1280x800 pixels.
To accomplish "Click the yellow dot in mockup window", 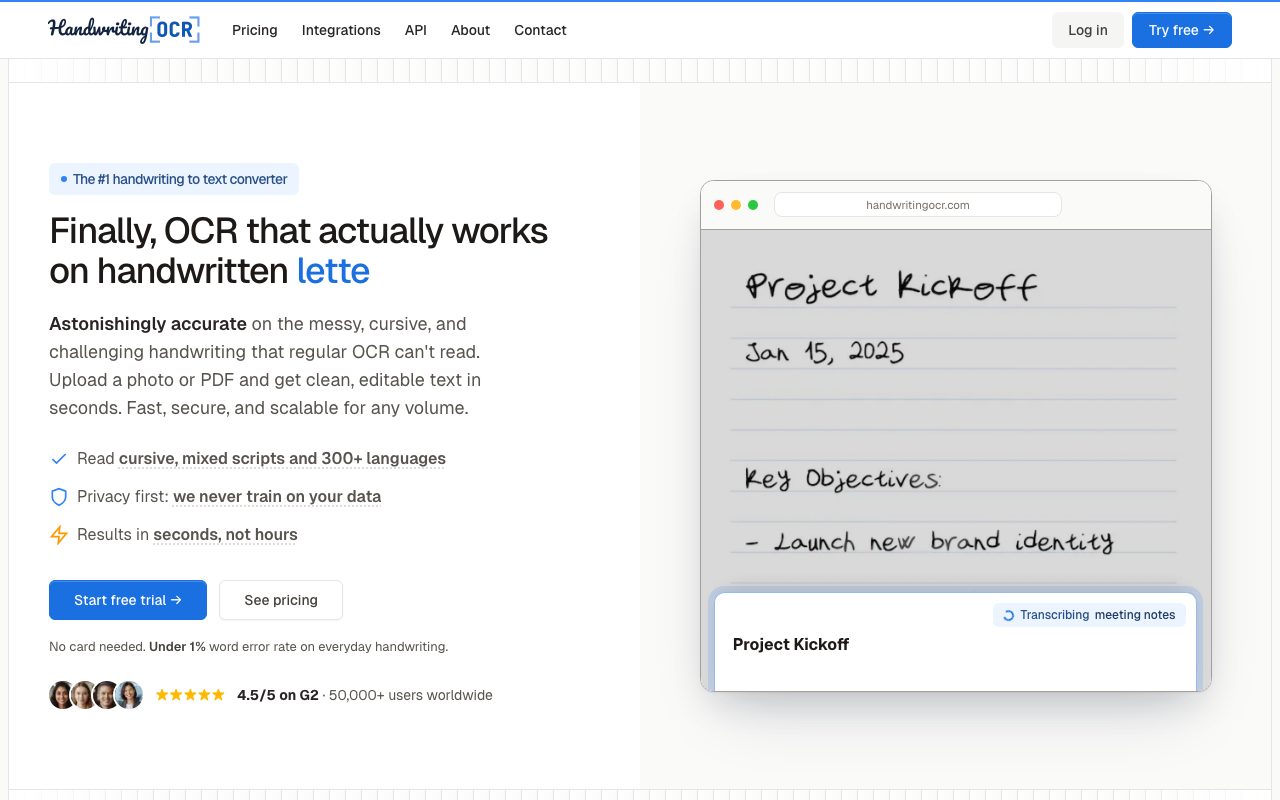I will [736, 205].
